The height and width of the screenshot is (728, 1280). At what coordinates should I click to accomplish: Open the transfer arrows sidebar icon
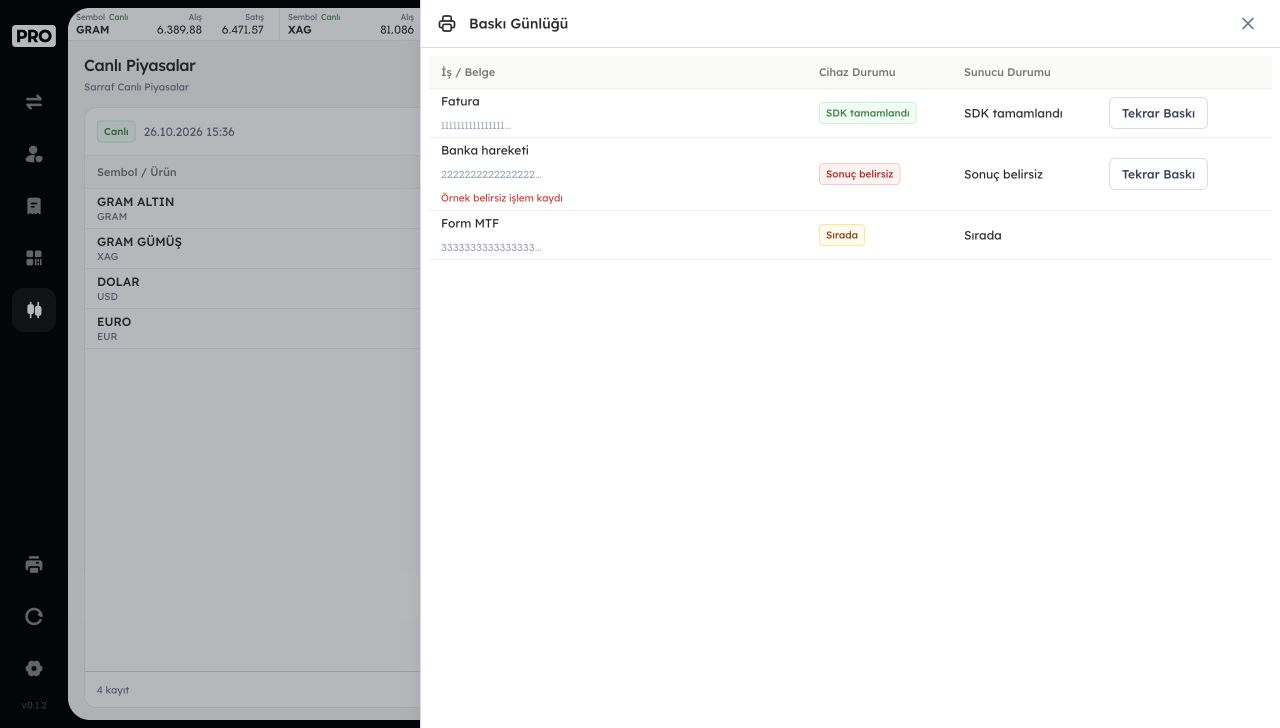(x=34, y=102)
